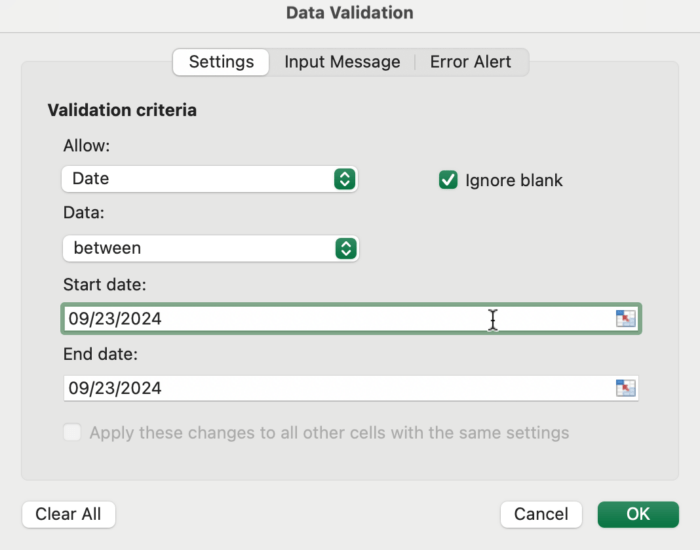Toggle the Ignore blank checkbox

448,180
